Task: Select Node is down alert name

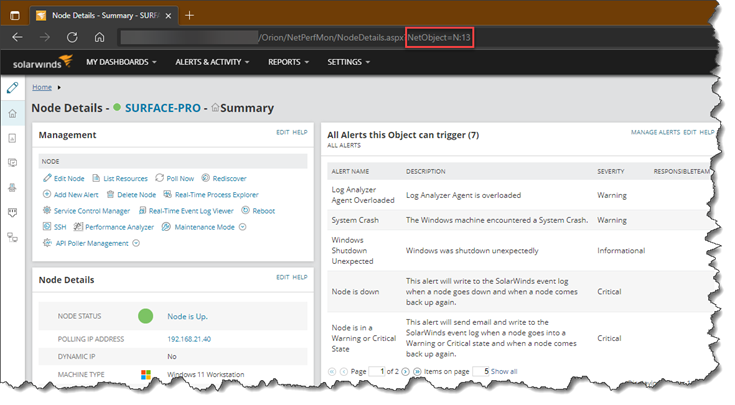Action: (x=355, y=292)
